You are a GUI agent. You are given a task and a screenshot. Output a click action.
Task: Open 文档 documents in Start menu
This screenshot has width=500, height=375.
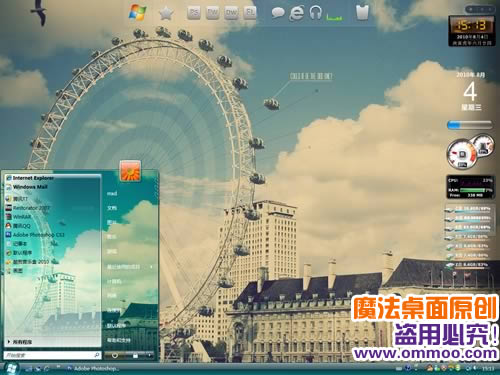coord(112,208)
